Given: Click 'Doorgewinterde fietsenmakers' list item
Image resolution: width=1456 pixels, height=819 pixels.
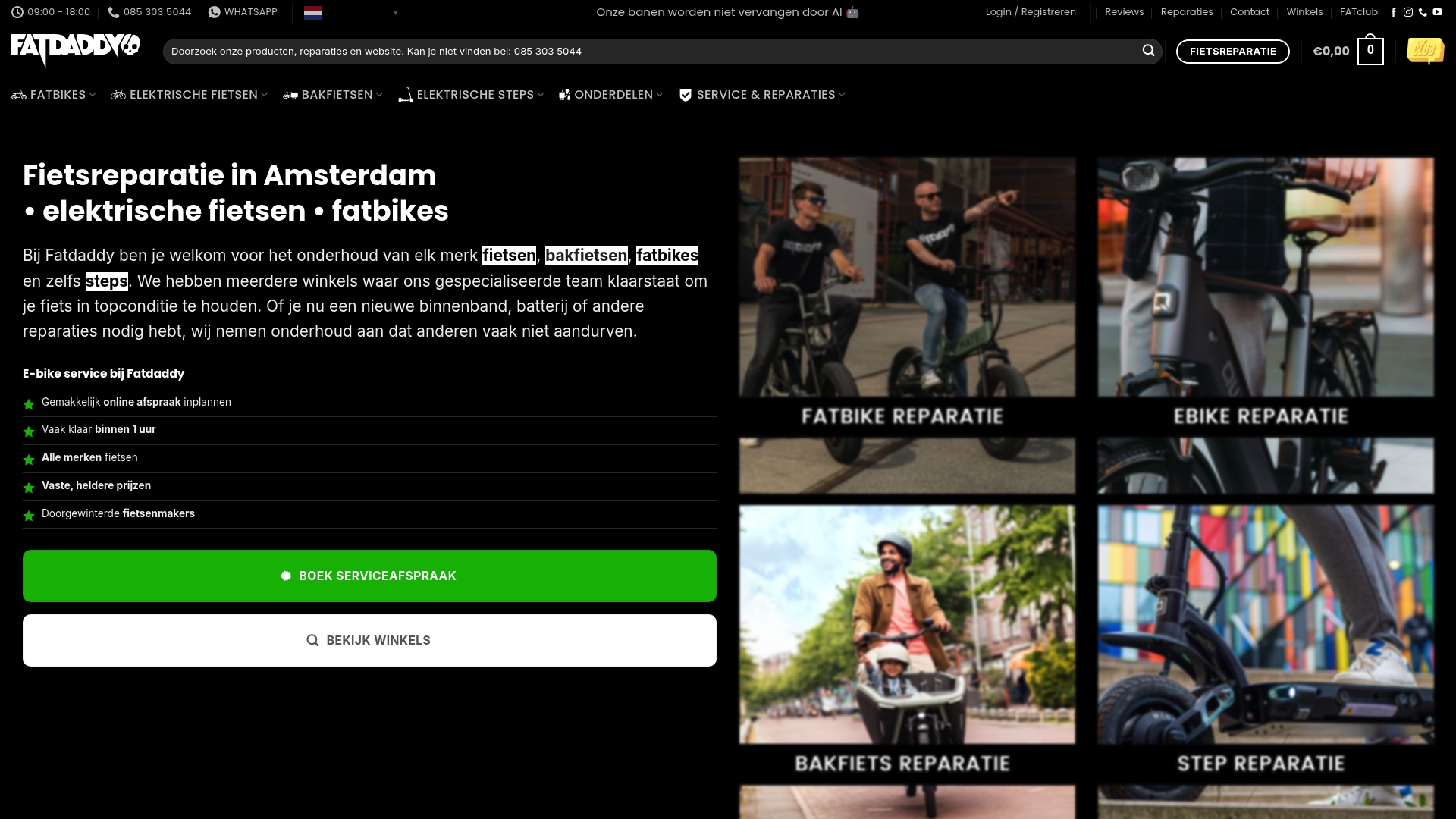Looking at the screenshot, I should [369, 514].
